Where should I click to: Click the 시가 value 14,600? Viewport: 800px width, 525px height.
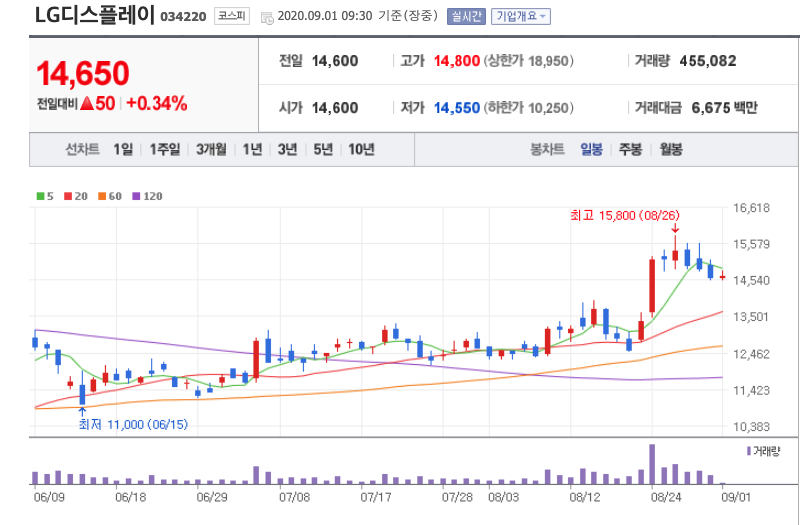[335, 108]
